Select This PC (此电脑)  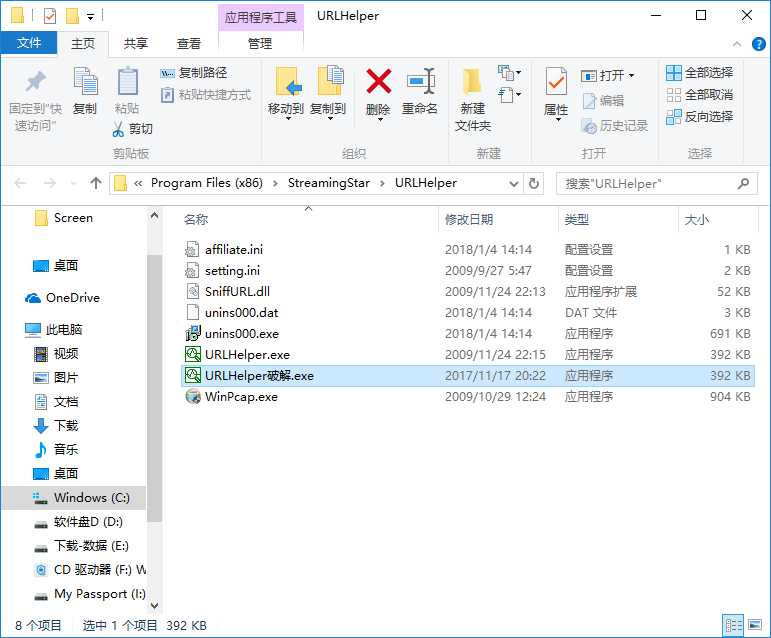(54, 329)
